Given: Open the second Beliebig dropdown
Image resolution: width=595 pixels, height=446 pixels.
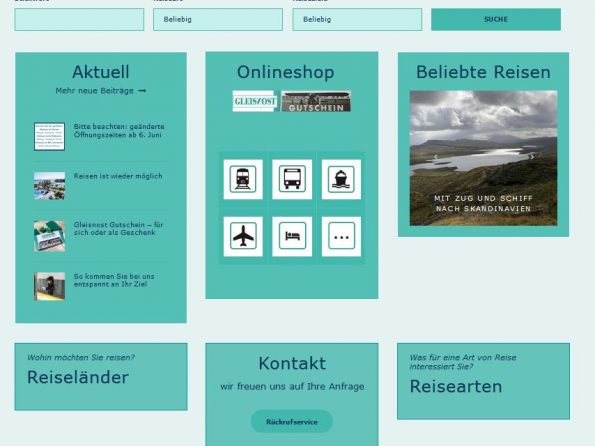Looking at the screenshot, I should point(357,19).
